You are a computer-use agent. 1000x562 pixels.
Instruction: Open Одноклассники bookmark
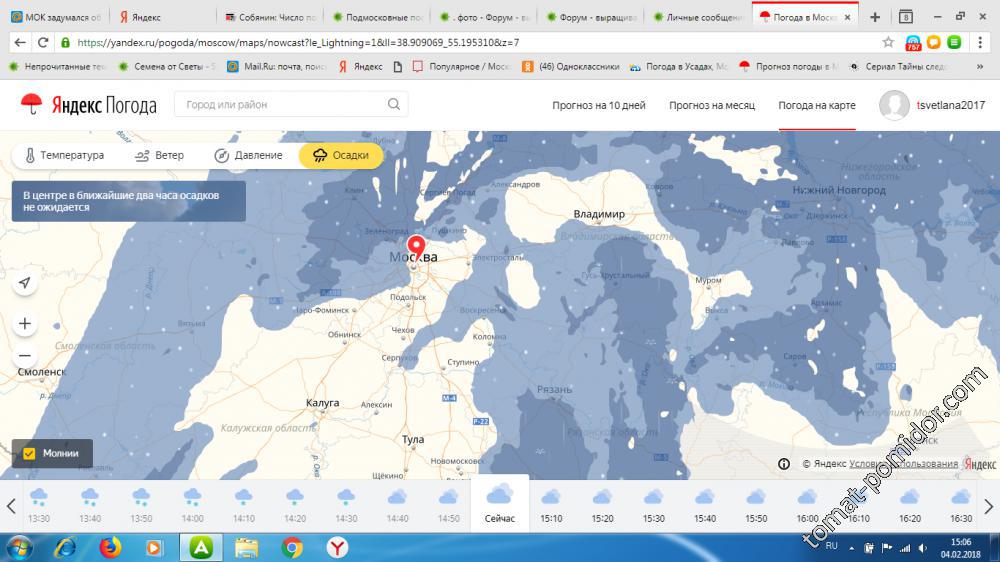(x=571, y=66)
